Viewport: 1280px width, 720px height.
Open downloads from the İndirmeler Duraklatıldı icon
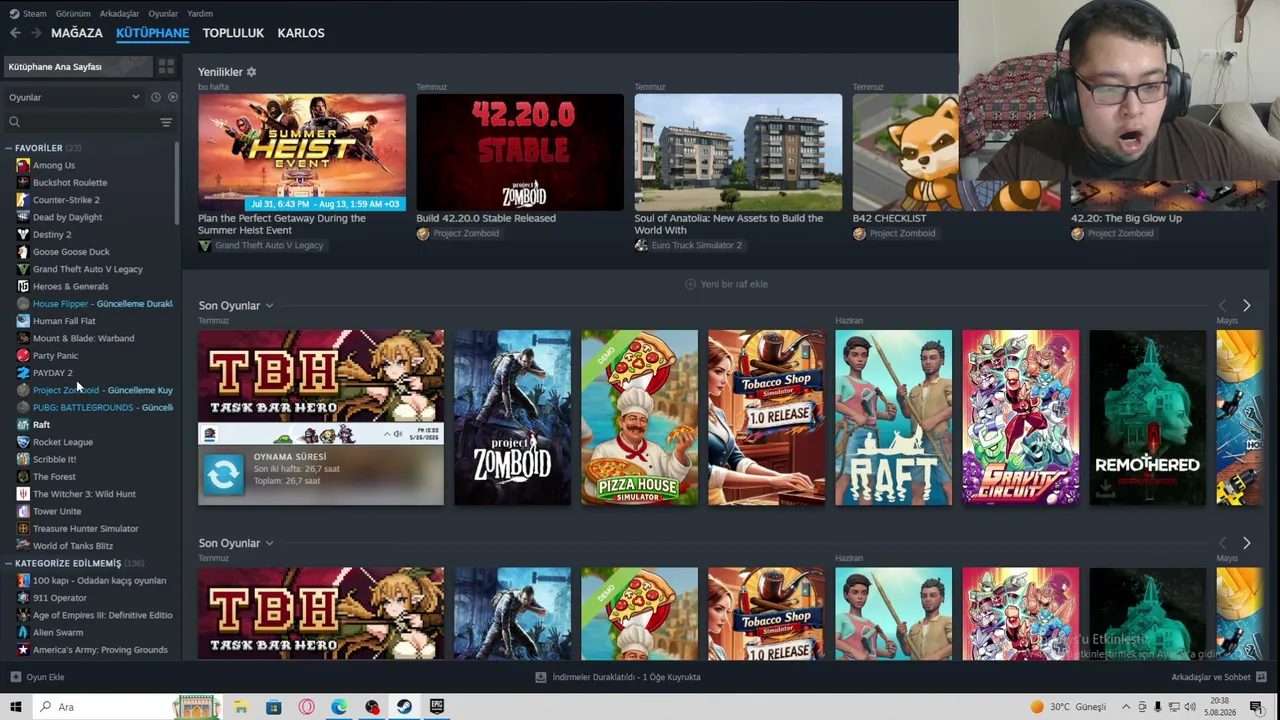[541, 677]
